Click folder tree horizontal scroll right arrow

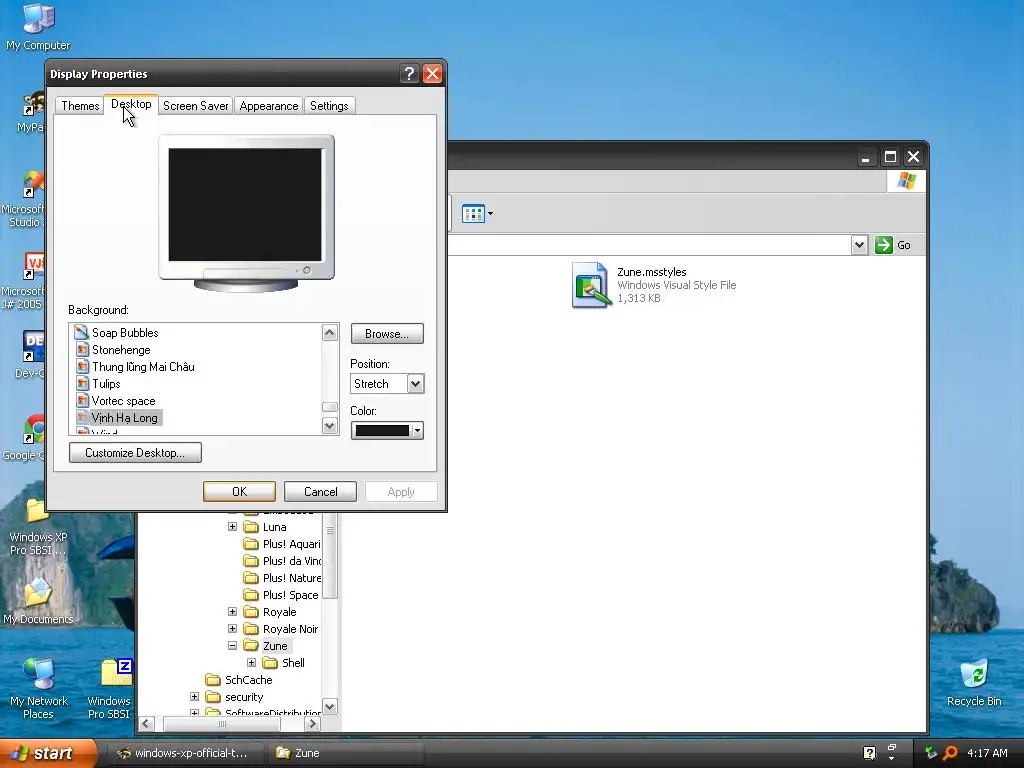[x=312, y=724]
